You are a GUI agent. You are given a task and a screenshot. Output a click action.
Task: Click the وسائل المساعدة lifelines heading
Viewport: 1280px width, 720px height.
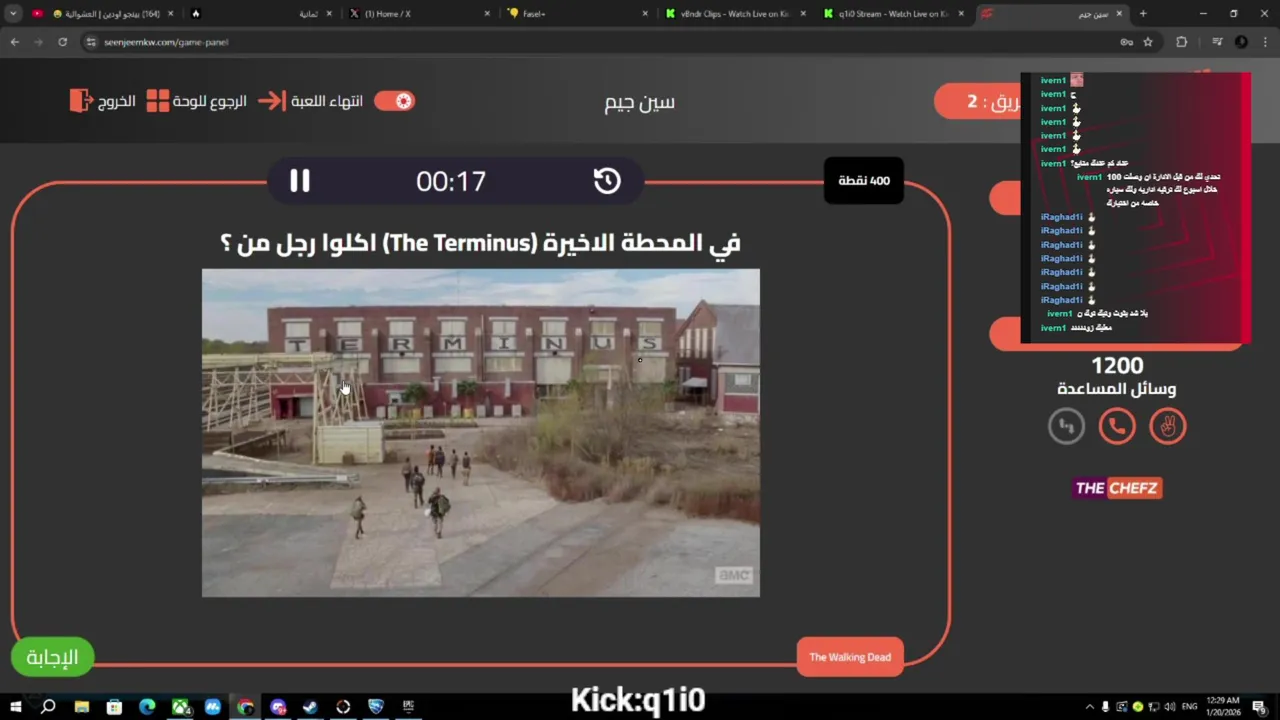tap(1117, 389)
